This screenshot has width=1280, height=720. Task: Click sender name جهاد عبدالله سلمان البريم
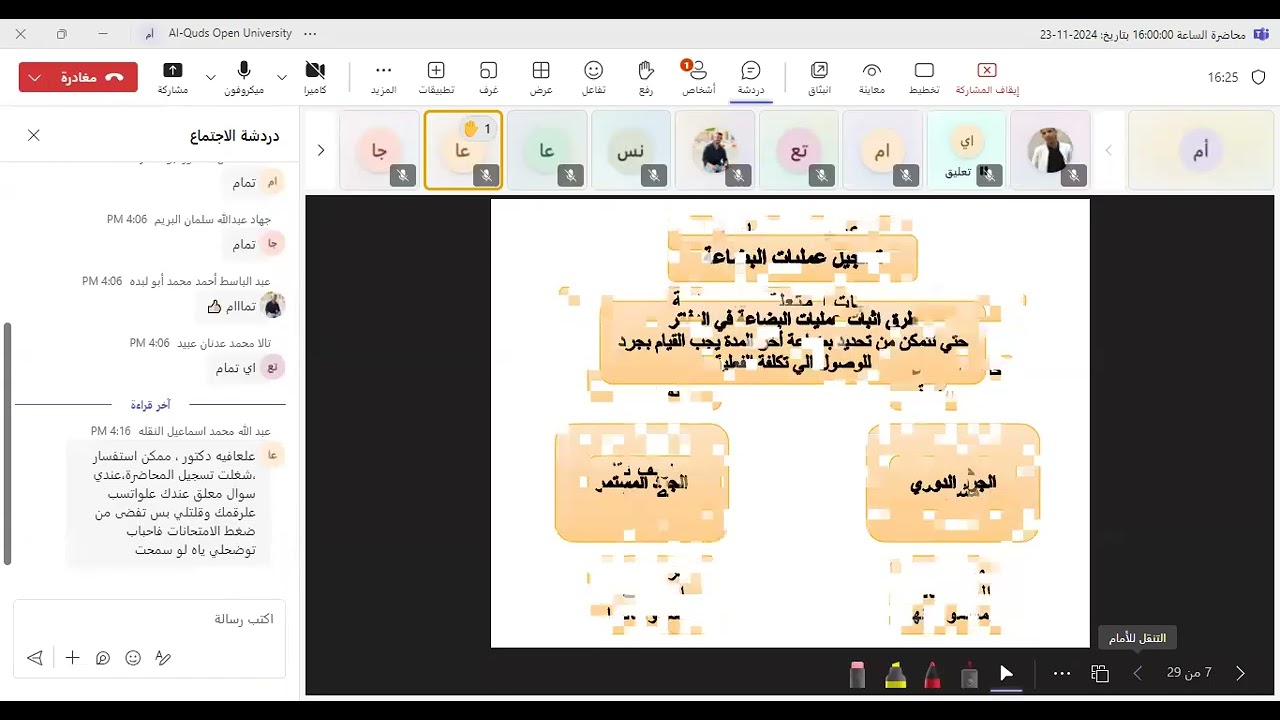pos(212,219)
